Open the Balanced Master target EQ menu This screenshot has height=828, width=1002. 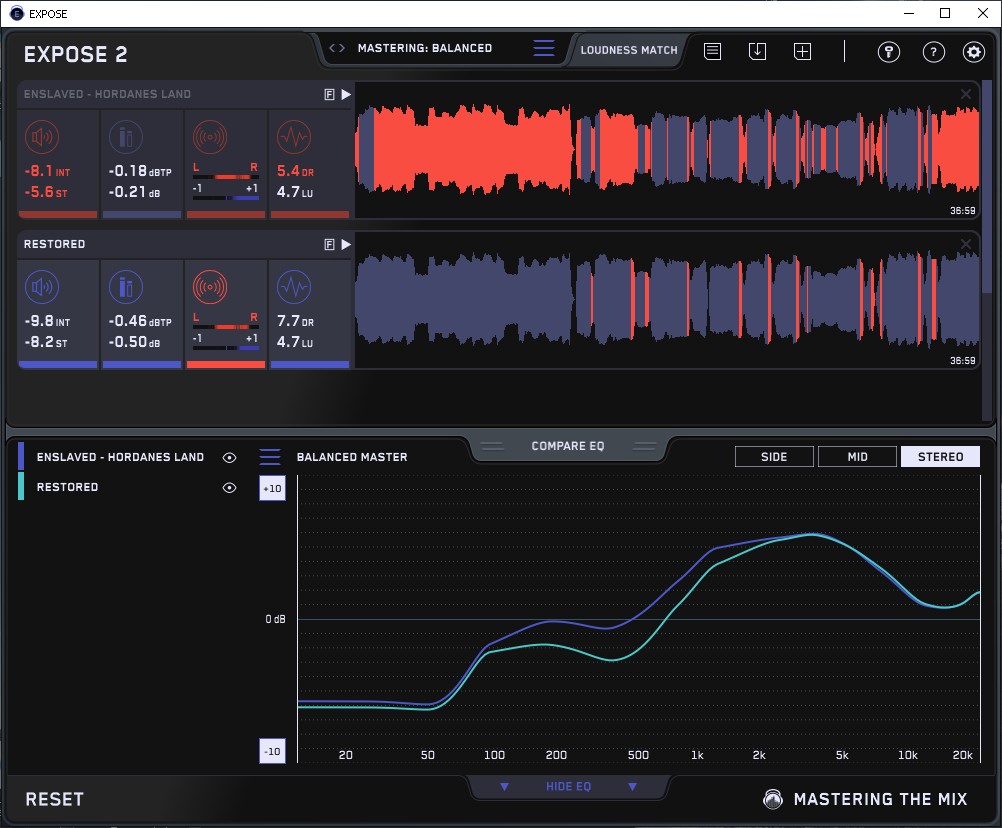point(270,457)
